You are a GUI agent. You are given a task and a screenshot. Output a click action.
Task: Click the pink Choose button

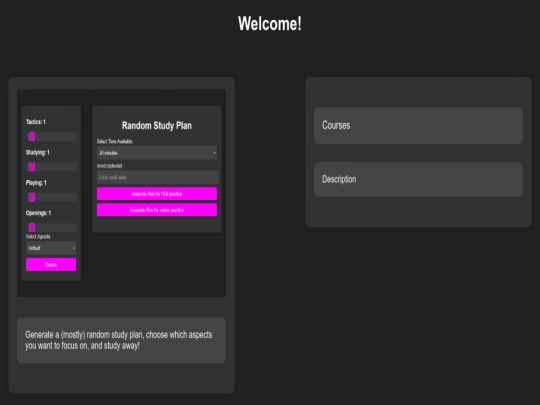[x=51, y=264]
